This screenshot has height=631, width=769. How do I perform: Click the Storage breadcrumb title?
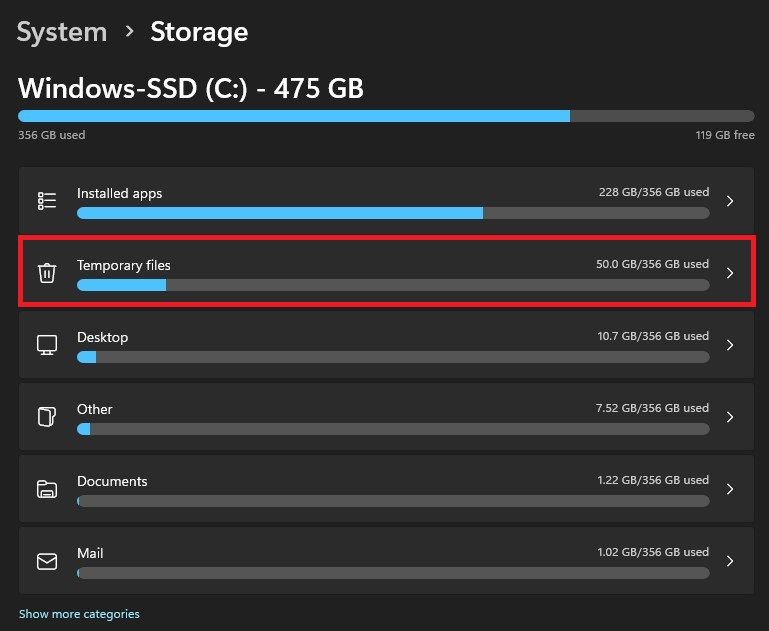click(199, 32)
